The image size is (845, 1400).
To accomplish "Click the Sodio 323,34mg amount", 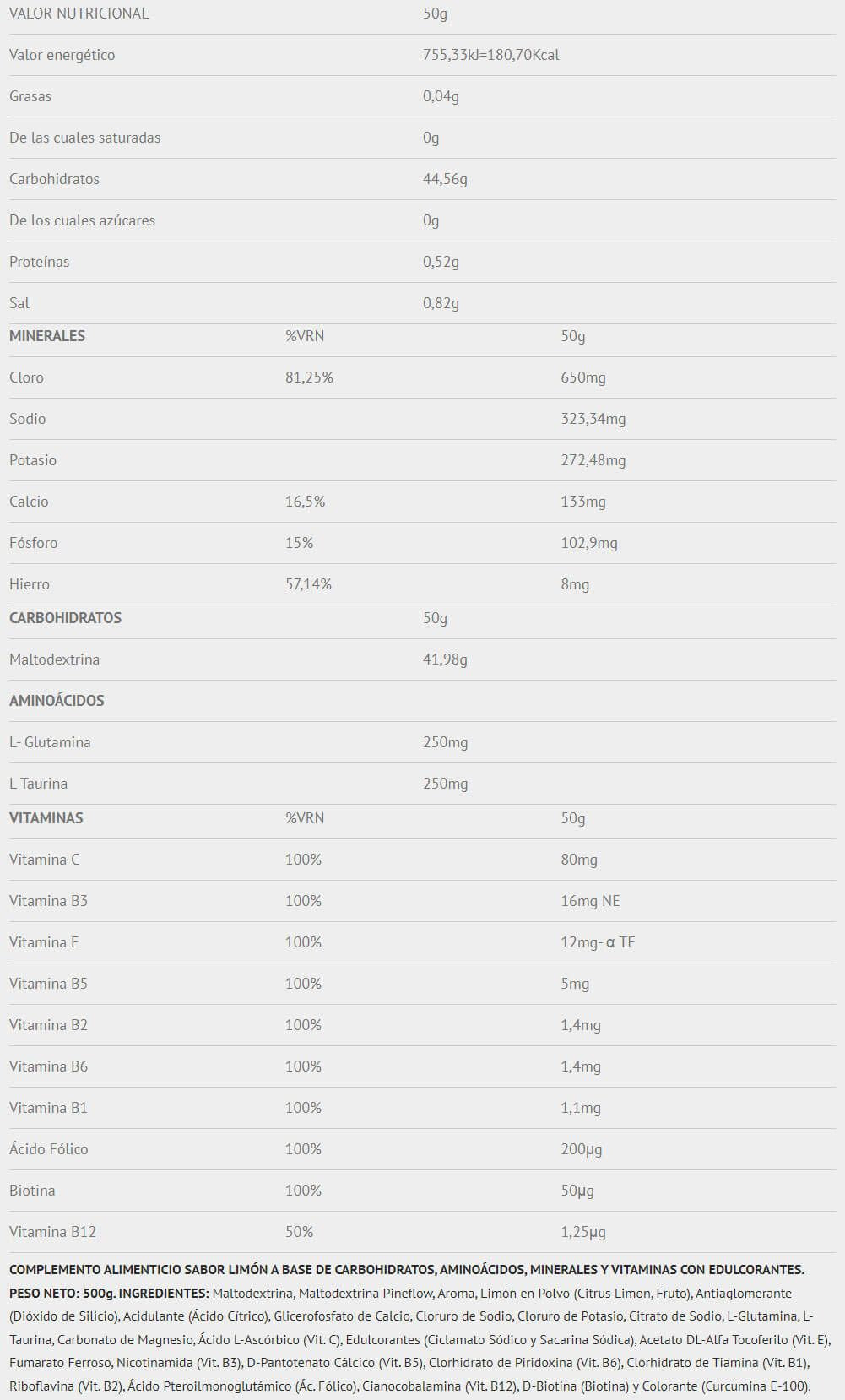I will click(x=593, y=419).
